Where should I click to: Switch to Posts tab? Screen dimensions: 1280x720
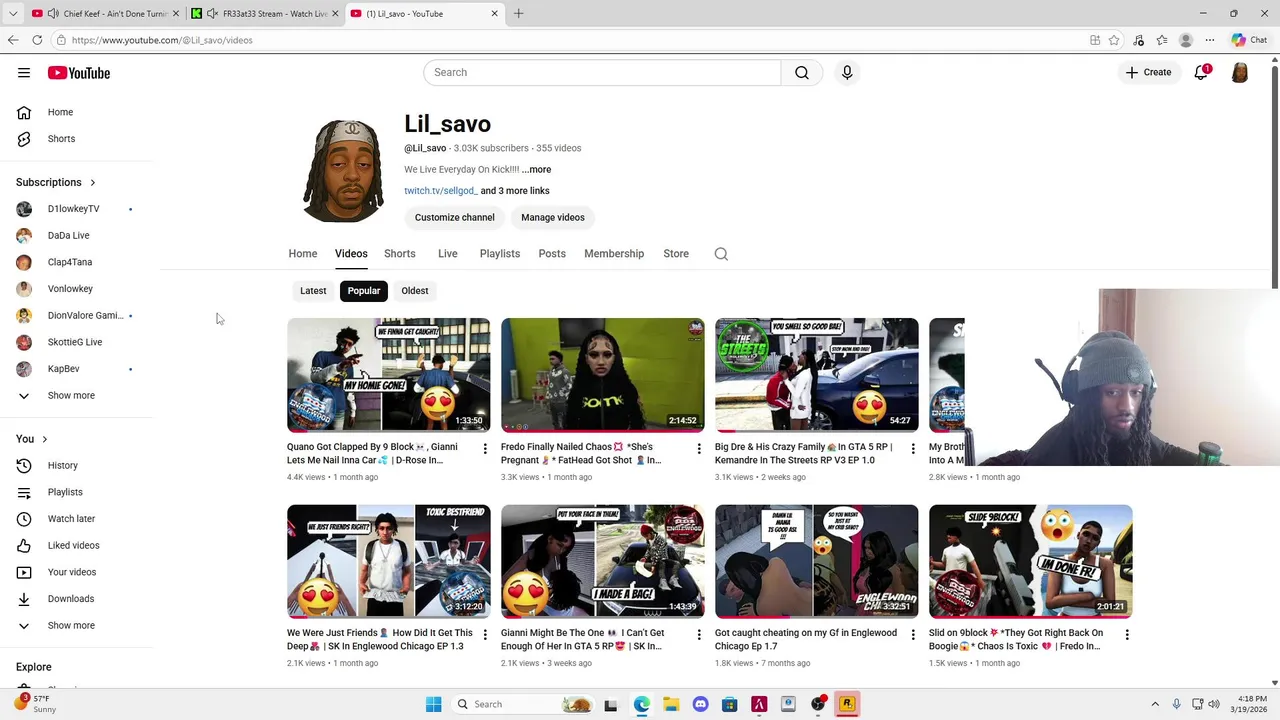point(552,254)
